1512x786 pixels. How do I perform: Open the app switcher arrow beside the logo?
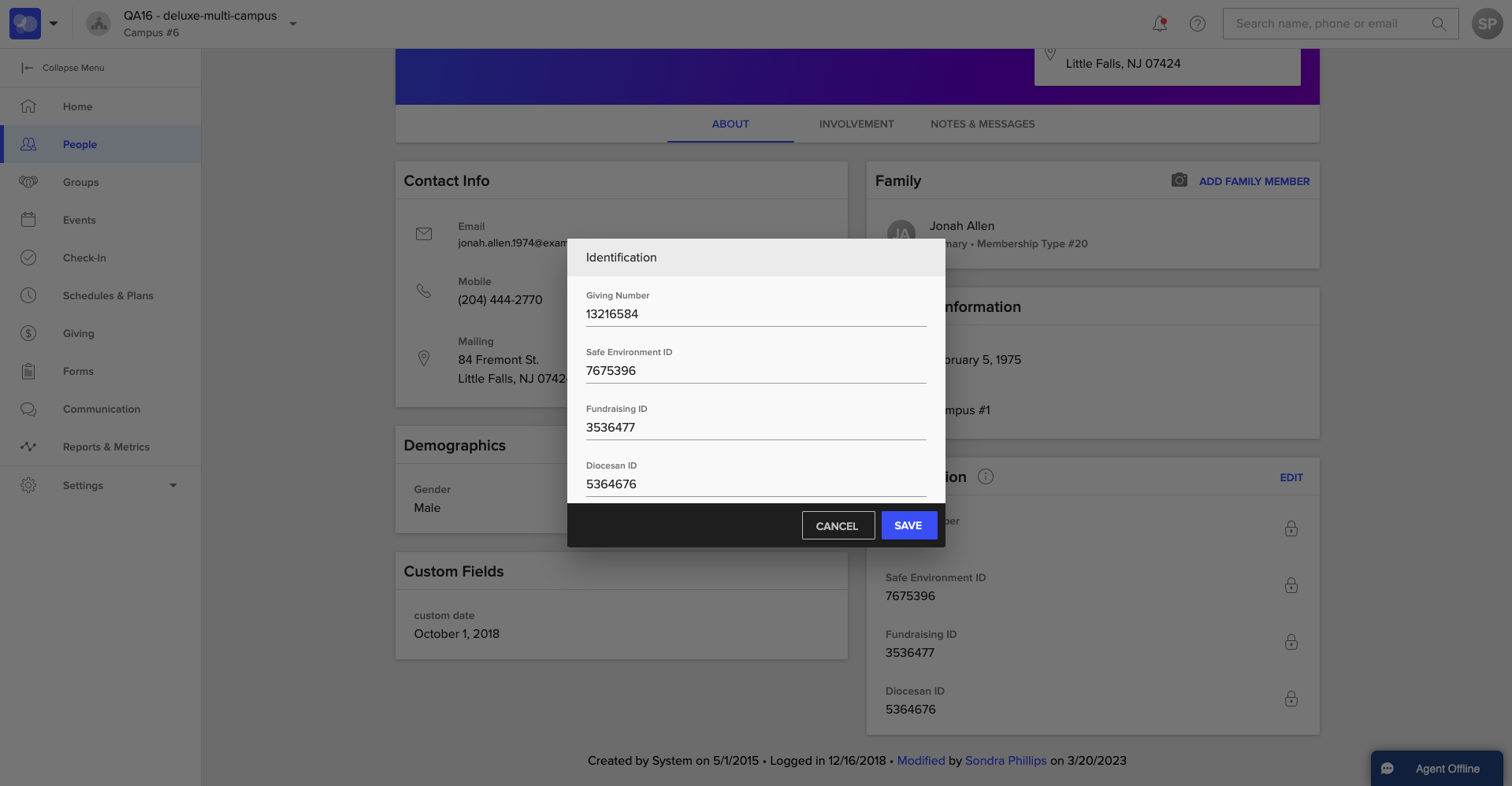tap(54, 24)
